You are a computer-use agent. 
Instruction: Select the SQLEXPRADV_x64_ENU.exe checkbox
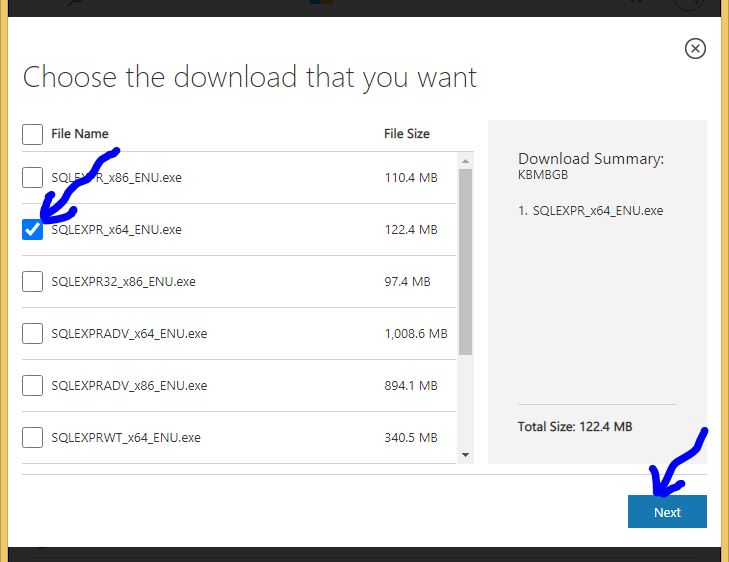[x=33, y=334]
